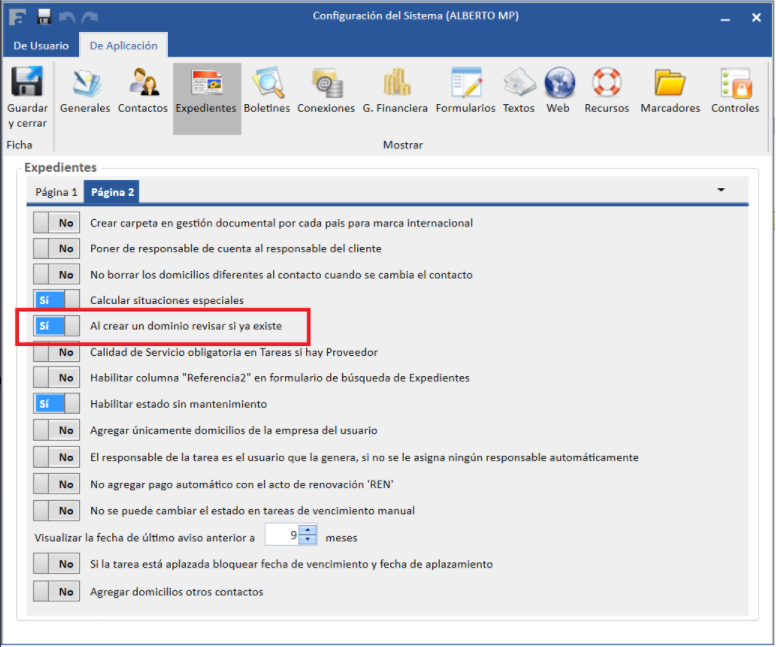Turn off 'Habilitar estado sin mantenimiento'
This screenshot has width=776, height=647.
(56, 404)
